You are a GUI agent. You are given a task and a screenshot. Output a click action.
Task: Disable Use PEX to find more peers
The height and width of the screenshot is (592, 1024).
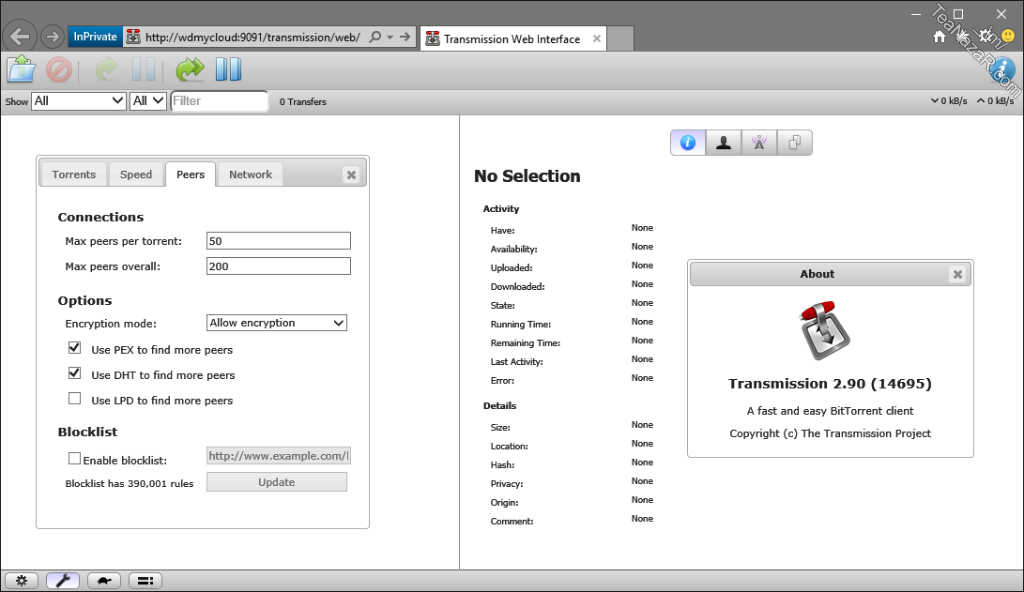click(x=74, y=348)
